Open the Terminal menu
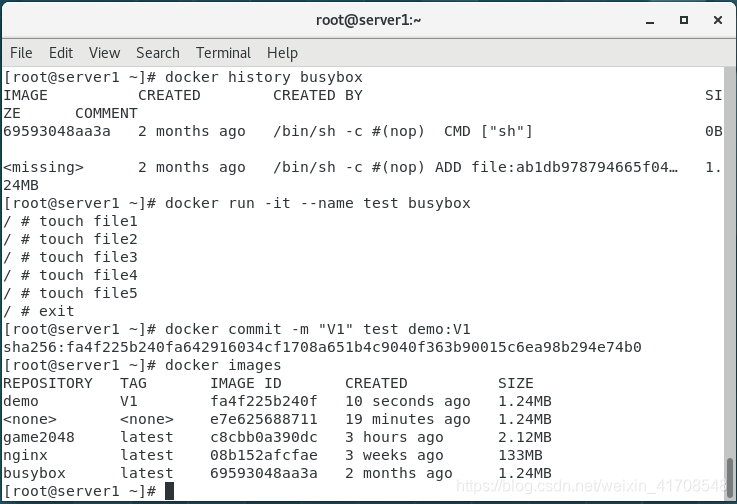The width and height of the screenshot is (737, 504). [223, 53]
